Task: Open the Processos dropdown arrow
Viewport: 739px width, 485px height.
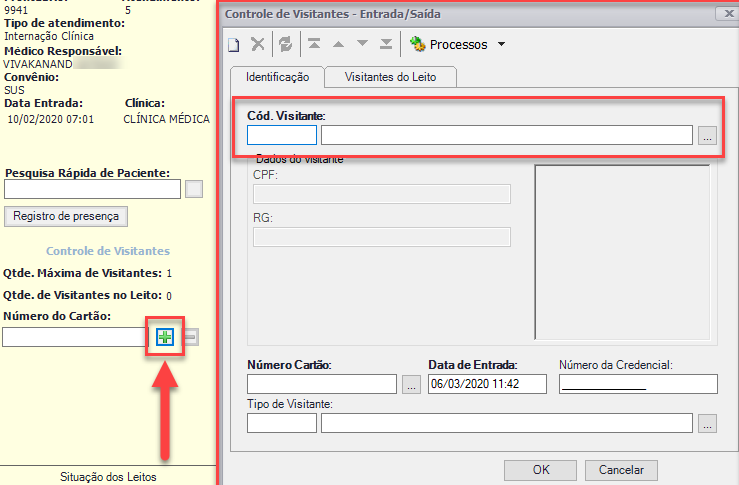Action: 501,44
